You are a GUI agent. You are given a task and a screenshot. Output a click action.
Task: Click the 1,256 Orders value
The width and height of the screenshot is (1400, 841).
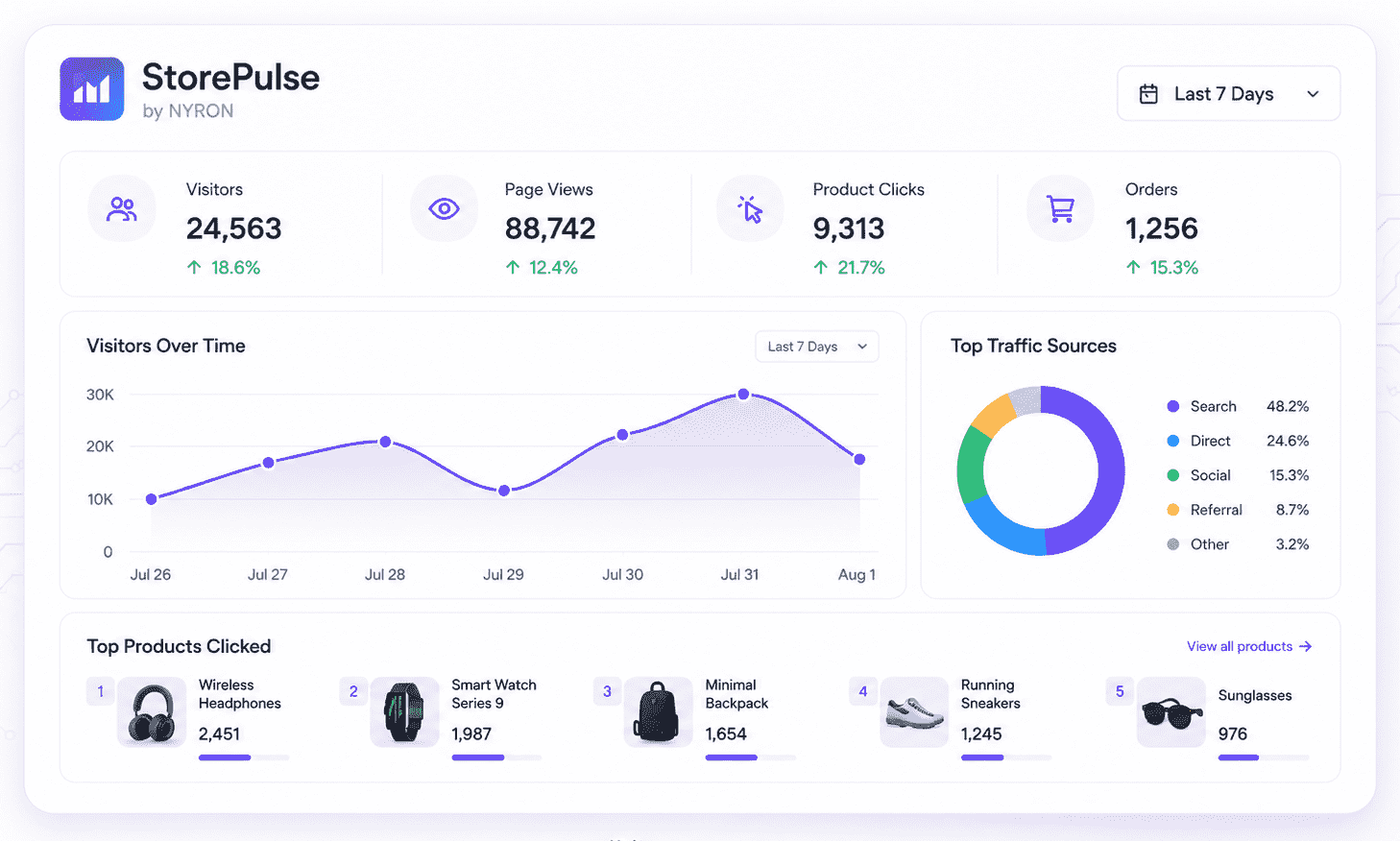1162,228
